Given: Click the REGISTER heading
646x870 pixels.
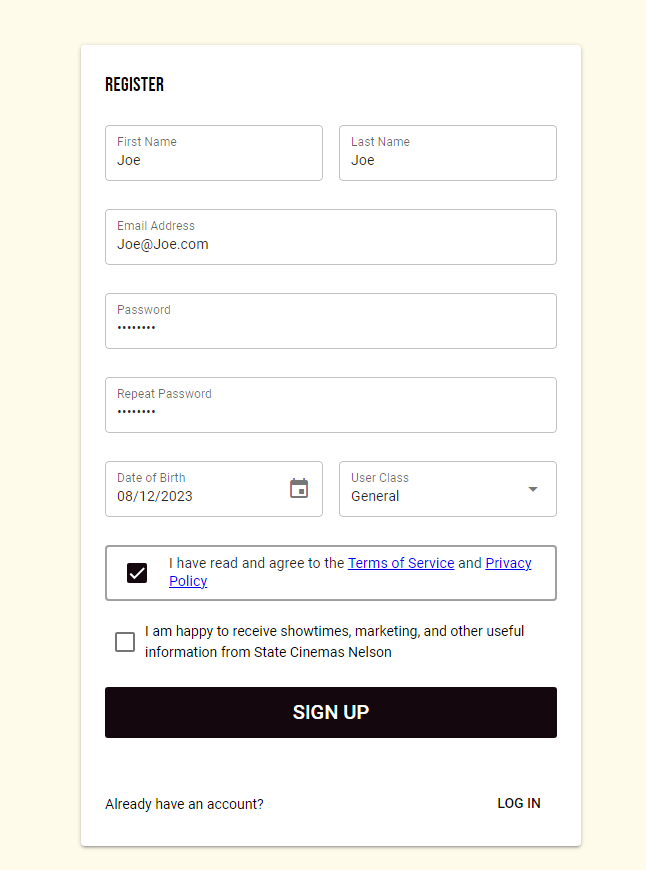Looking at the screenshot, I should (134, 85).
